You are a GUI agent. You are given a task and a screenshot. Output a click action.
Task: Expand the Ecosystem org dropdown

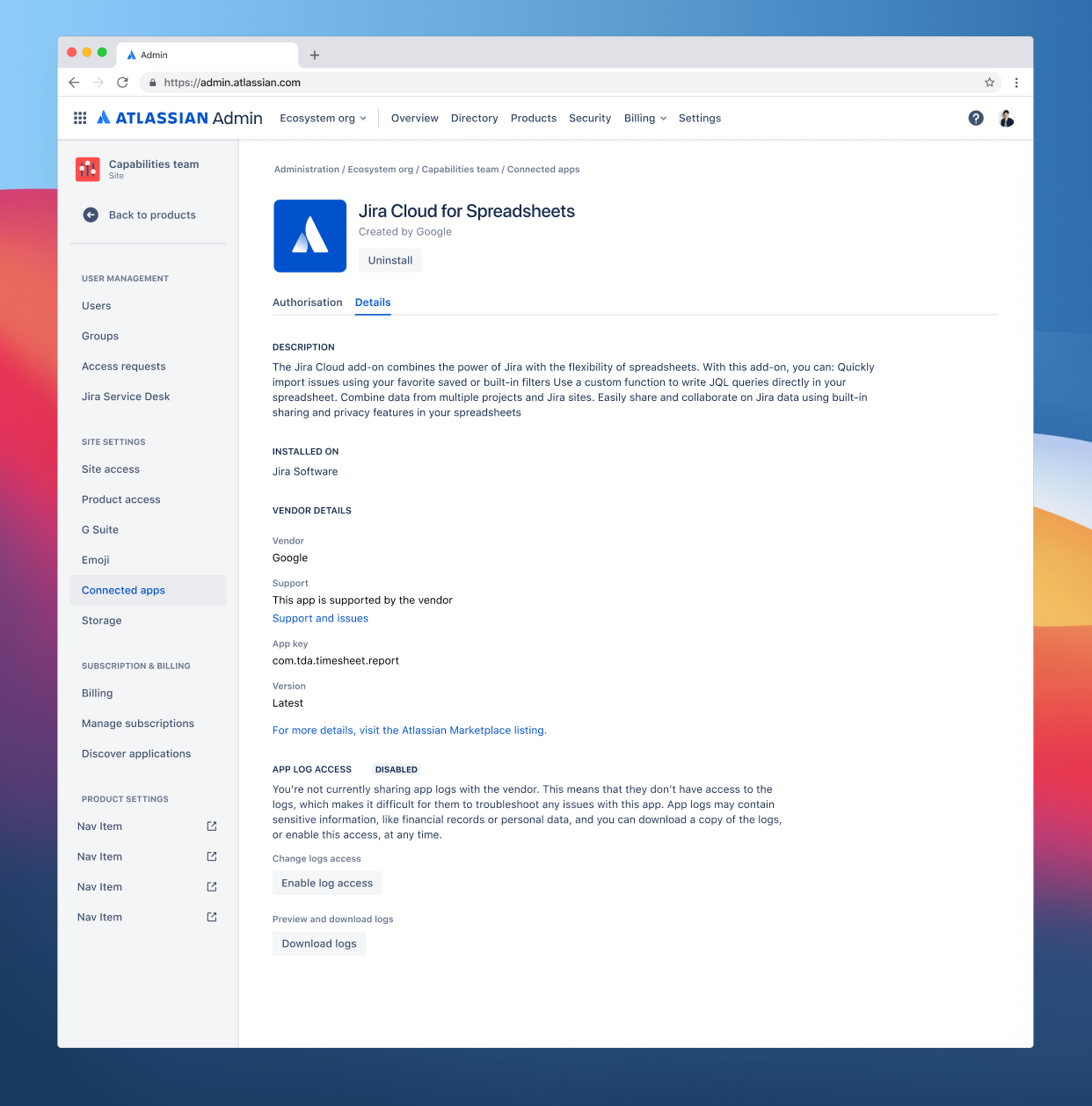pos(323,117)
